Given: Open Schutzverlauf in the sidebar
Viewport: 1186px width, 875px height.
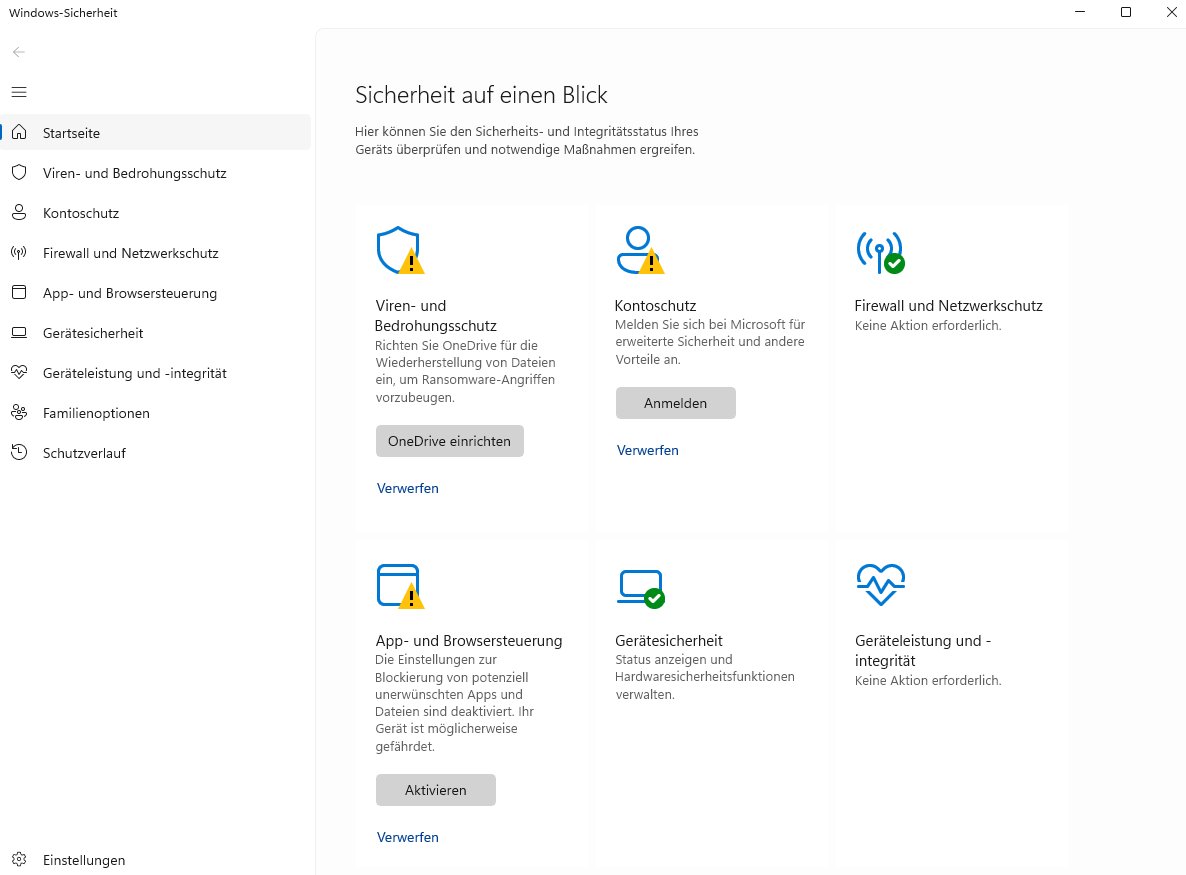Looking at the screenshot, I should [x=84, y=453].
